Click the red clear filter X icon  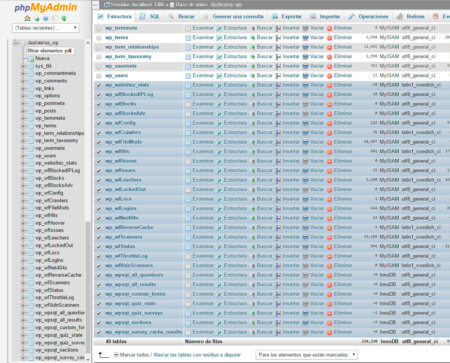[70, 51]
